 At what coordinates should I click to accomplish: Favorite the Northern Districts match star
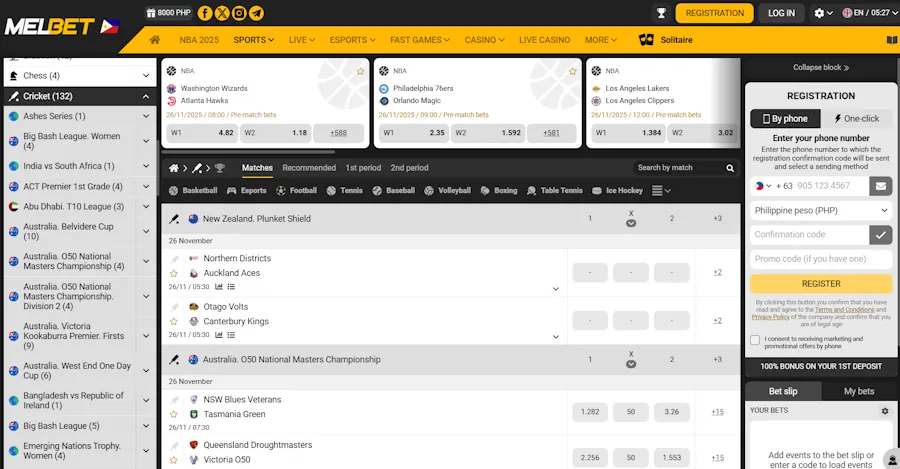174,273
